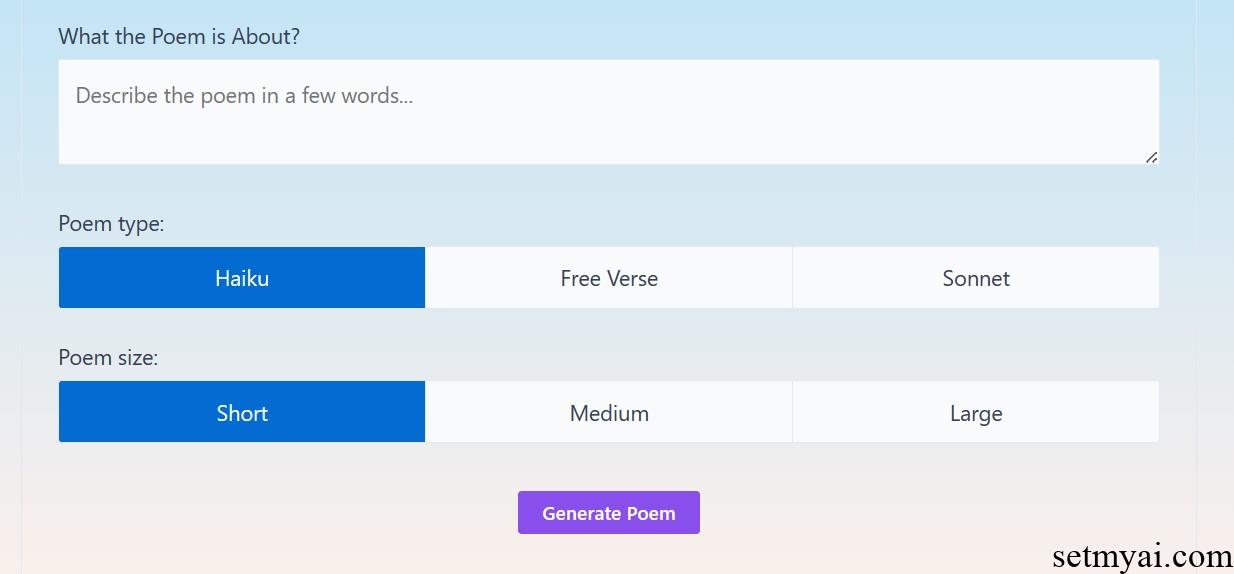Image resolution: width=1234 pixels, height=574 pixels.
Task: Click the 'Poem type:' label
Action: [x=111, y=224]
